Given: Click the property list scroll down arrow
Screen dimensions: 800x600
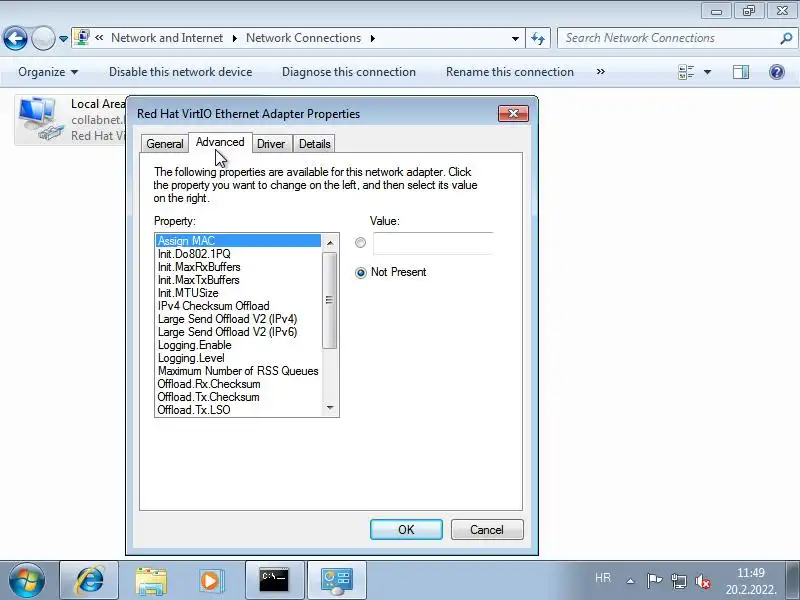Looking at the screenshot, I should coord(330,408).
